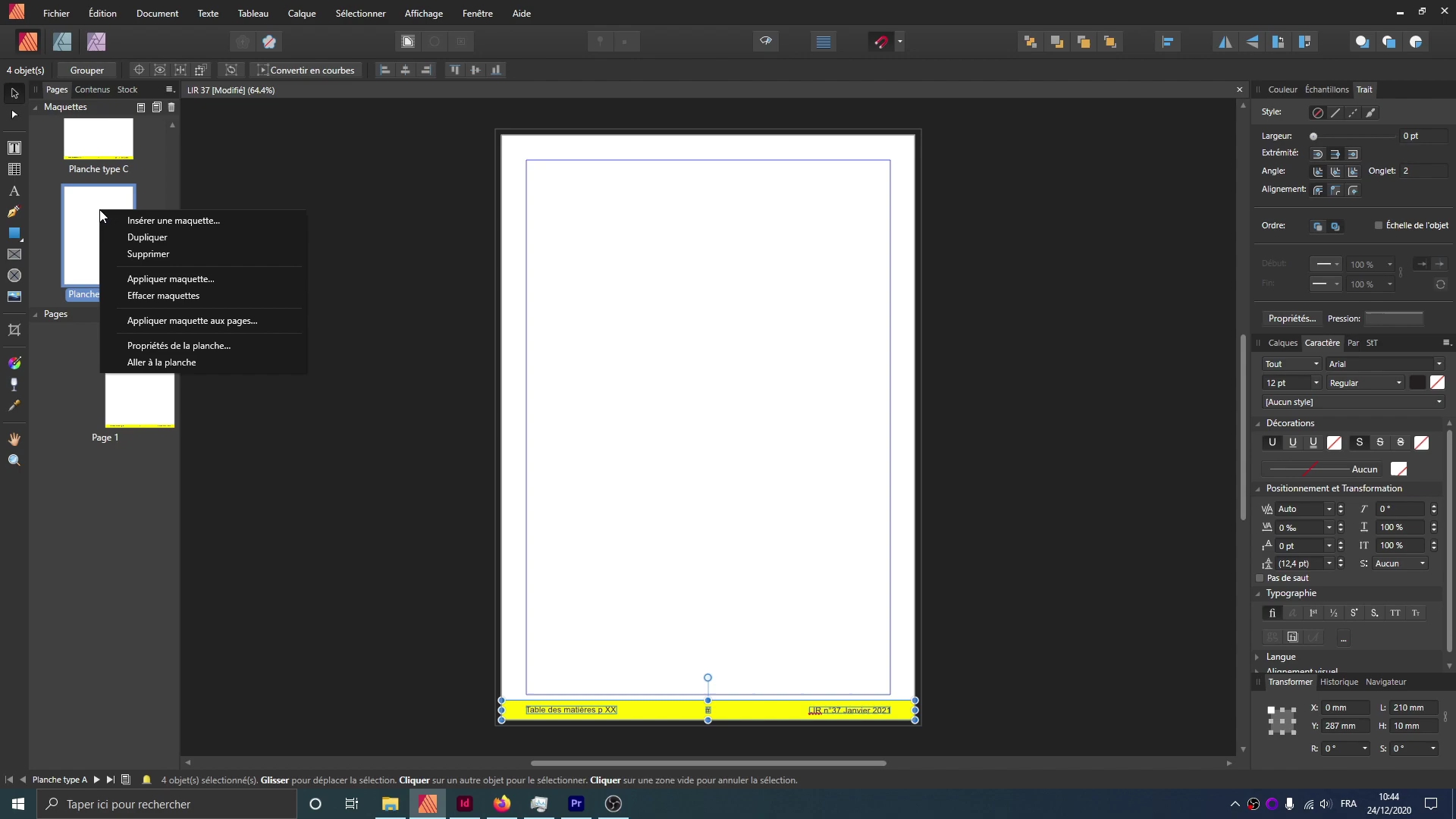This screenshot has height=819, width=1456.
Task: Choose Dupliquer from the context menu
Action: pos(147,237)
